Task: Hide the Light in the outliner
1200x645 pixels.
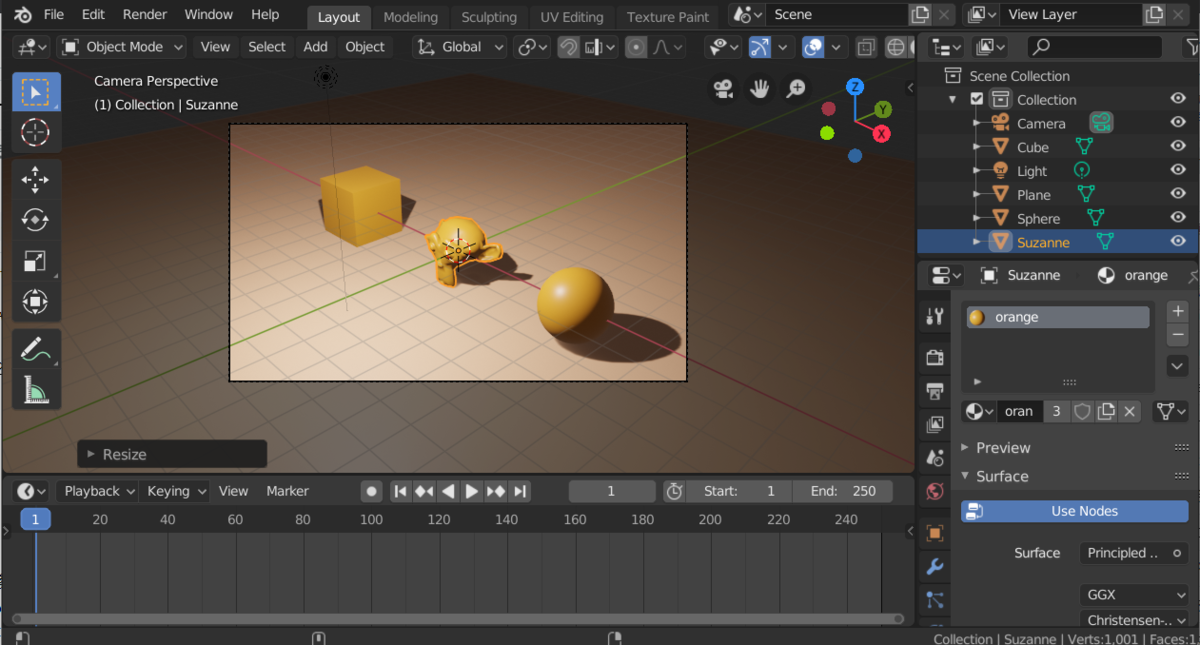Action: point(1178,171)
